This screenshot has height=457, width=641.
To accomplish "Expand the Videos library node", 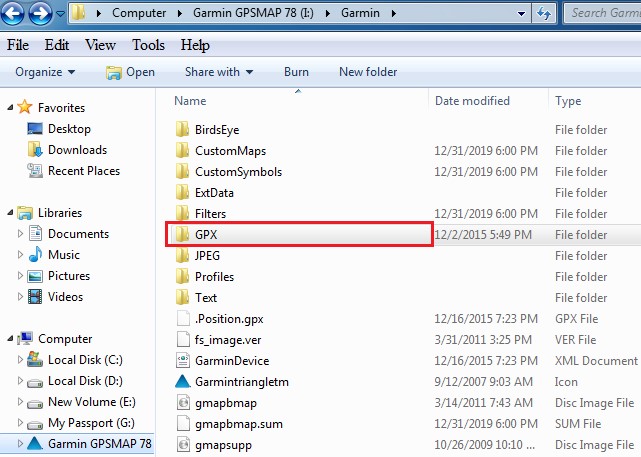I will [x=20, y=296].
